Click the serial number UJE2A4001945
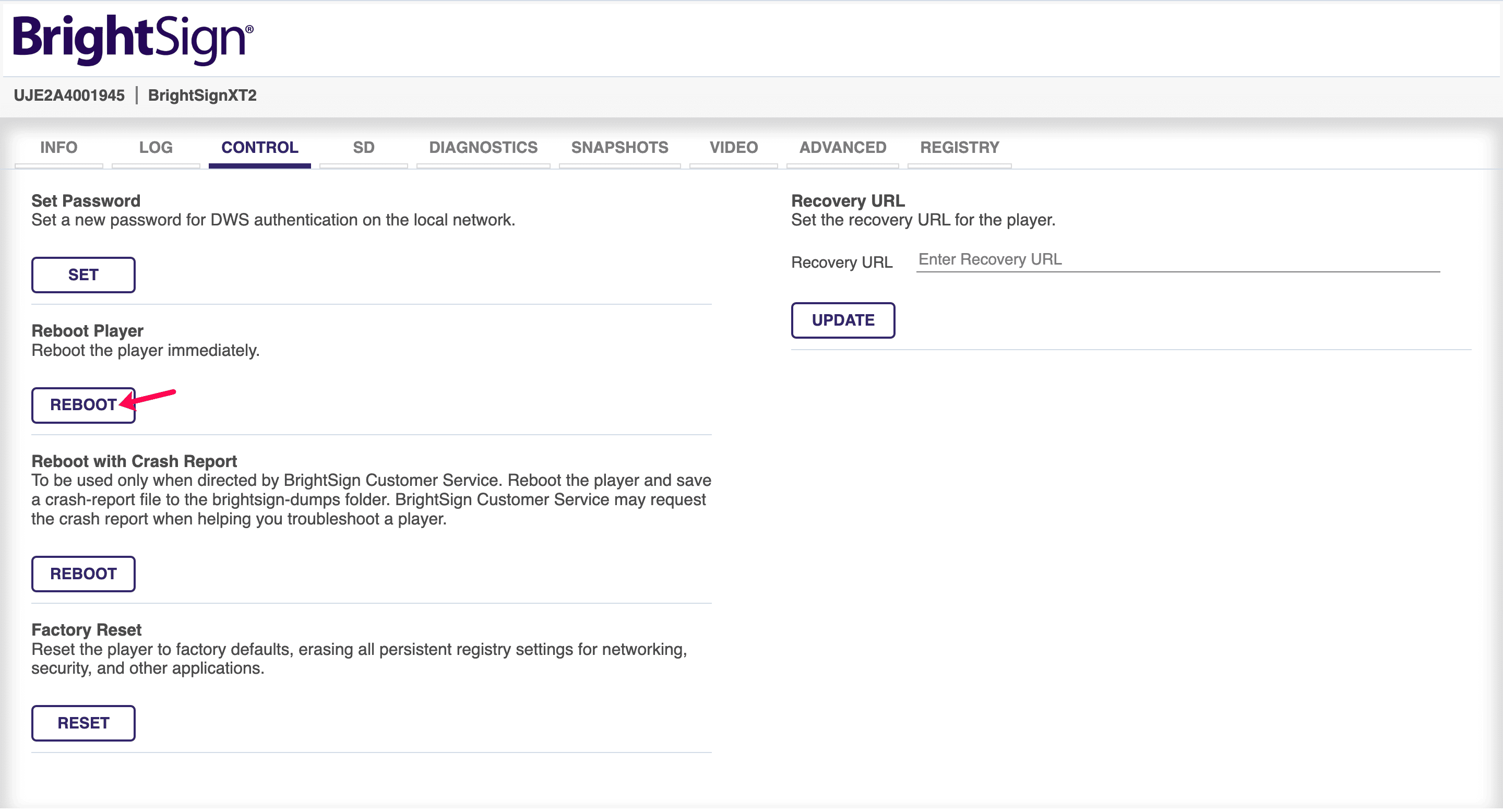Viewport: 1503px width, 812px height. pos(69,95)
